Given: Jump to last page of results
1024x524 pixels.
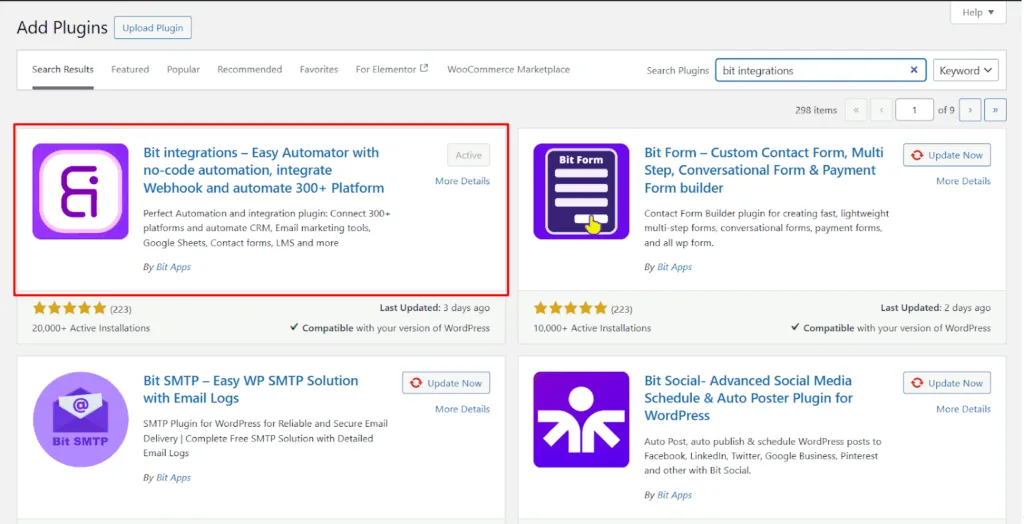Looking at the screenshot, I should pyautogui.click(x=995, y=110).
